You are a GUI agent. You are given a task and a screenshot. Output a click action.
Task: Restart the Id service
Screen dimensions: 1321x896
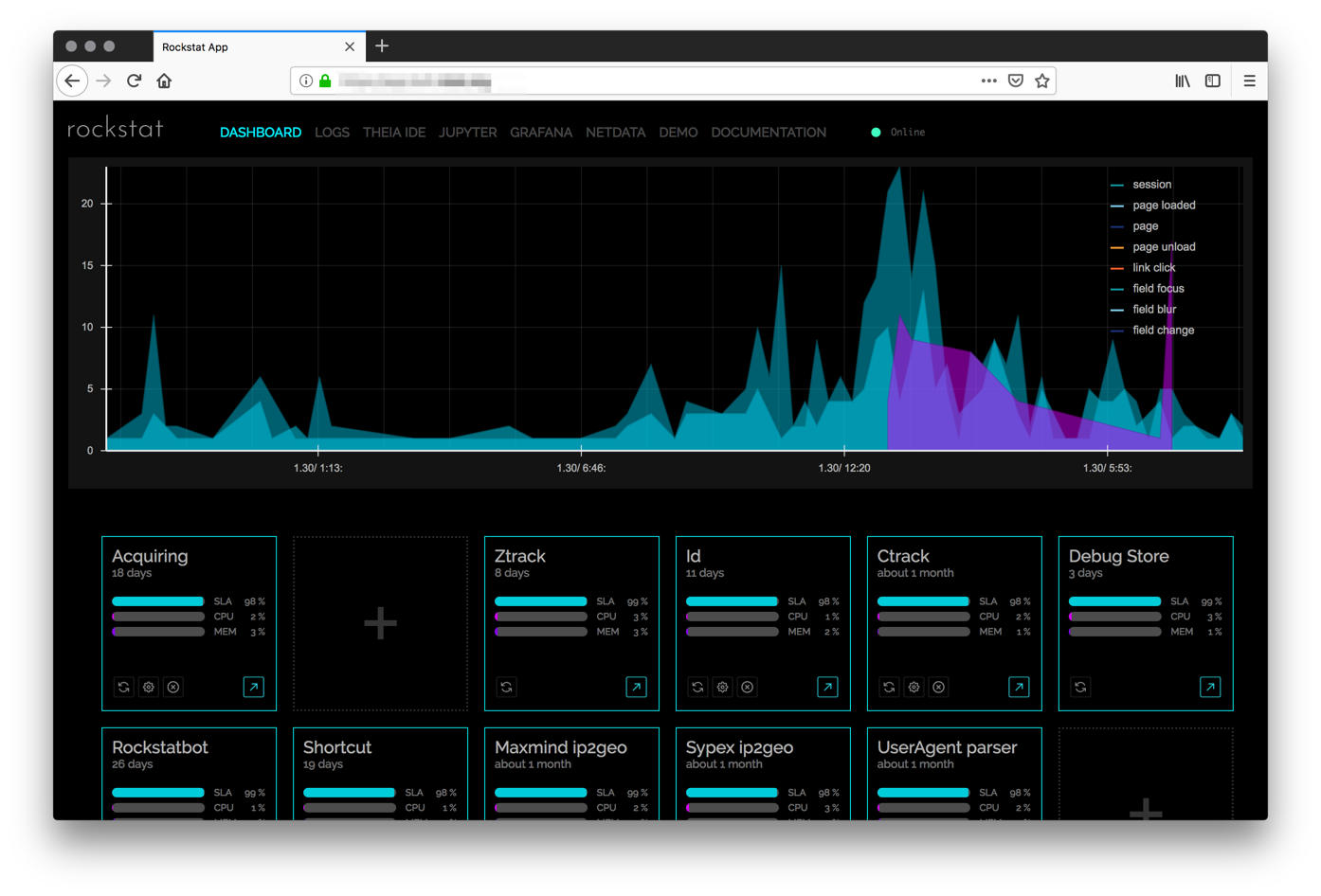click(x=698, y=687)
